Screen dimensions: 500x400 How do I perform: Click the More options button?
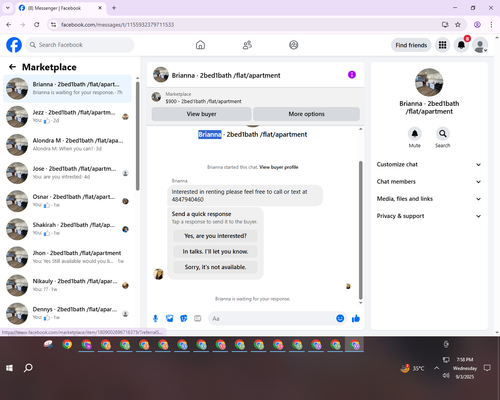[x=306, y=114]
